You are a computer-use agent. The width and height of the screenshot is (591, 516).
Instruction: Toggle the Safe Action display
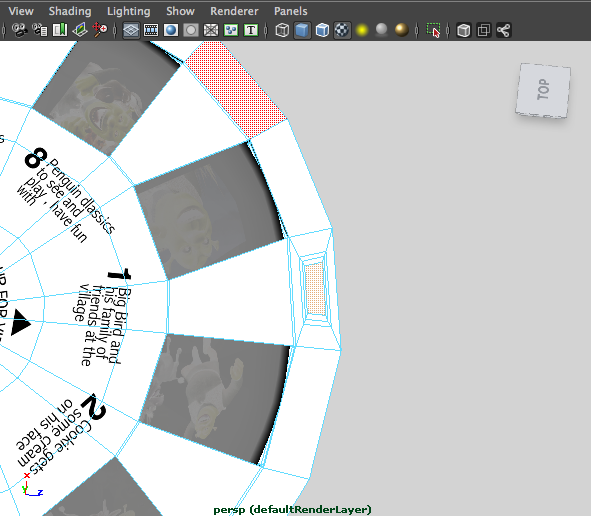(x=231, y=30)
